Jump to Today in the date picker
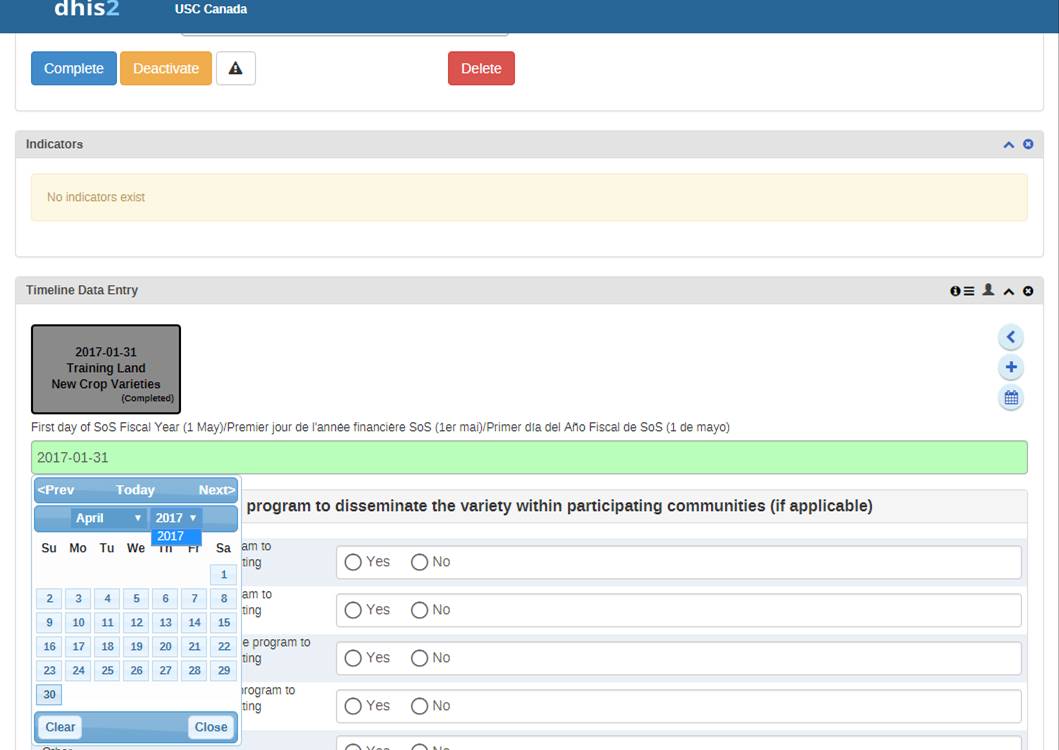The height and width of the screenshot is (750, 1059). tap(135, 490)
